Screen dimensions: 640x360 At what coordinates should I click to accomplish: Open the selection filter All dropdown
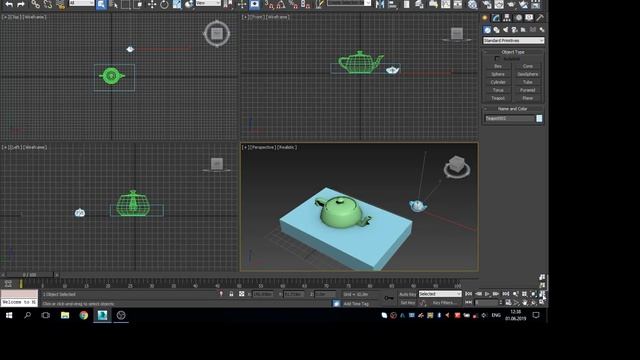[x=81, y=3]
